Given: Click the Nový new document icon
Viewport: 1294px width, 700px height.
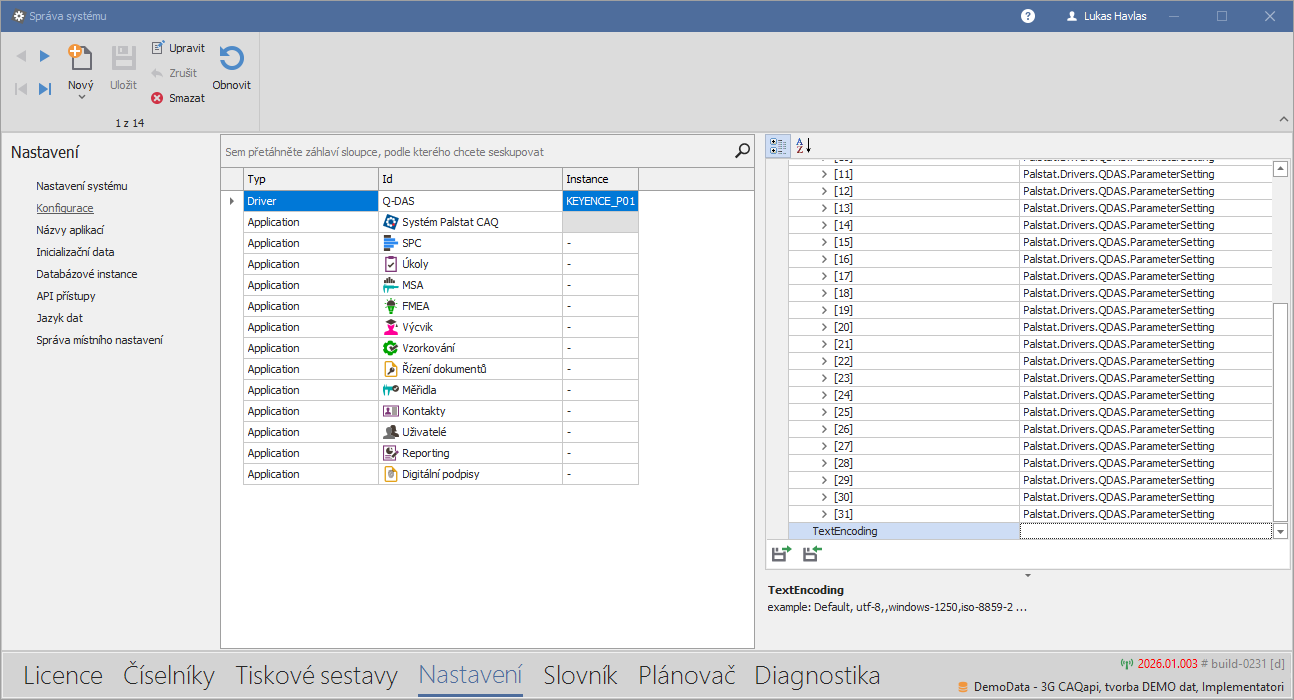Looking at the screenshot, I should 80,58.
